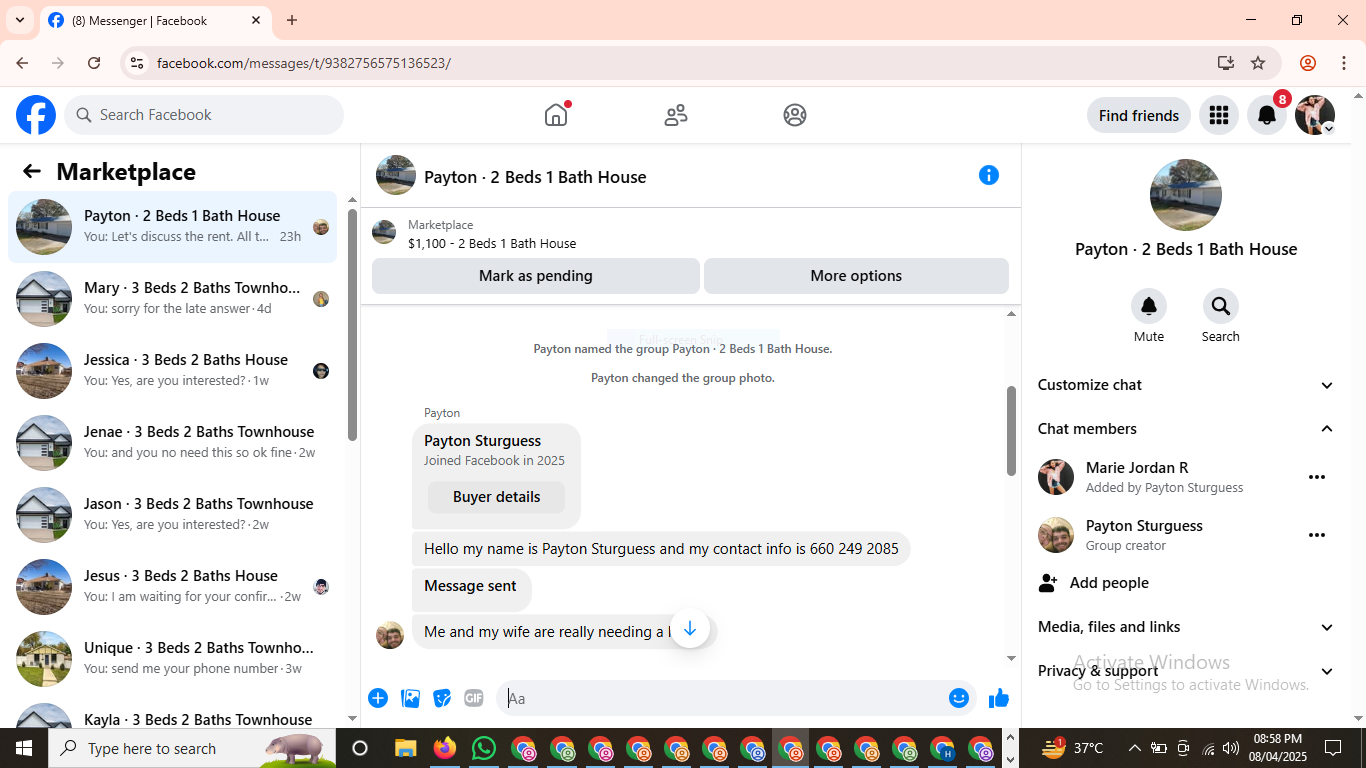Show hidden system tray icons
Screen dimensions: 1366x768
click(x=1134, y=748)
